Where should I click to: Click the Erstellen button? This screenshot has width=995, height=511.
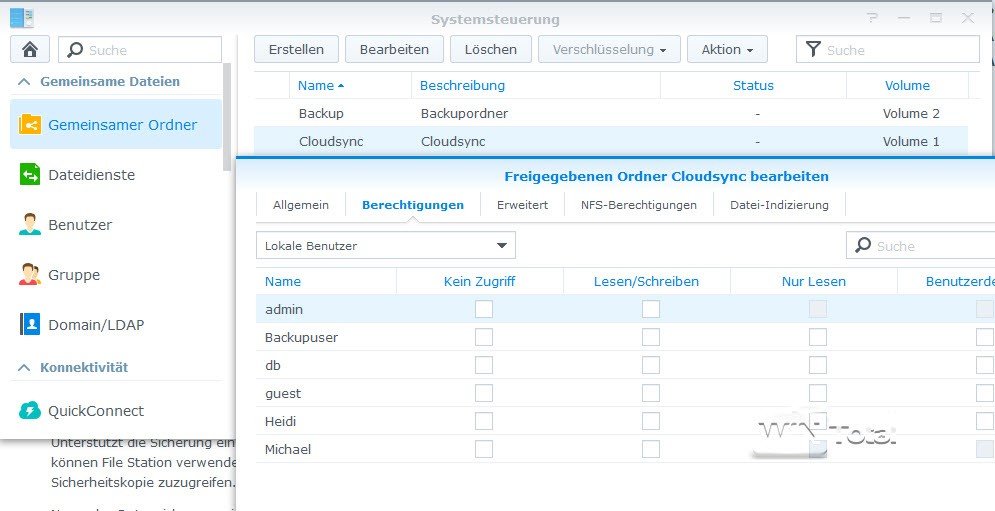(x=296, y=49)
